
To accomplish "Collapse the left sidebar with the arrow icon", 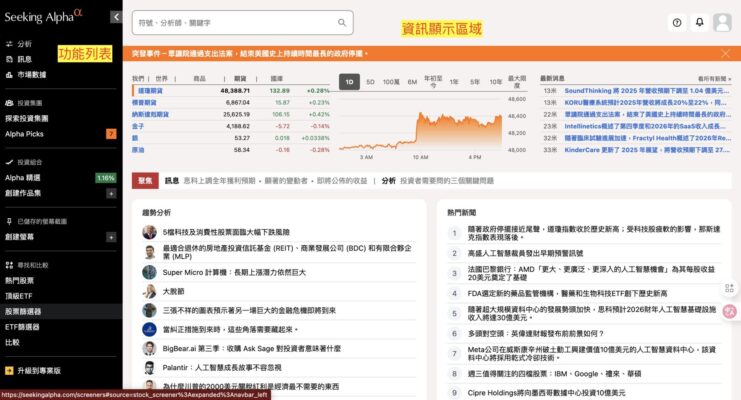I will point(116,18).
